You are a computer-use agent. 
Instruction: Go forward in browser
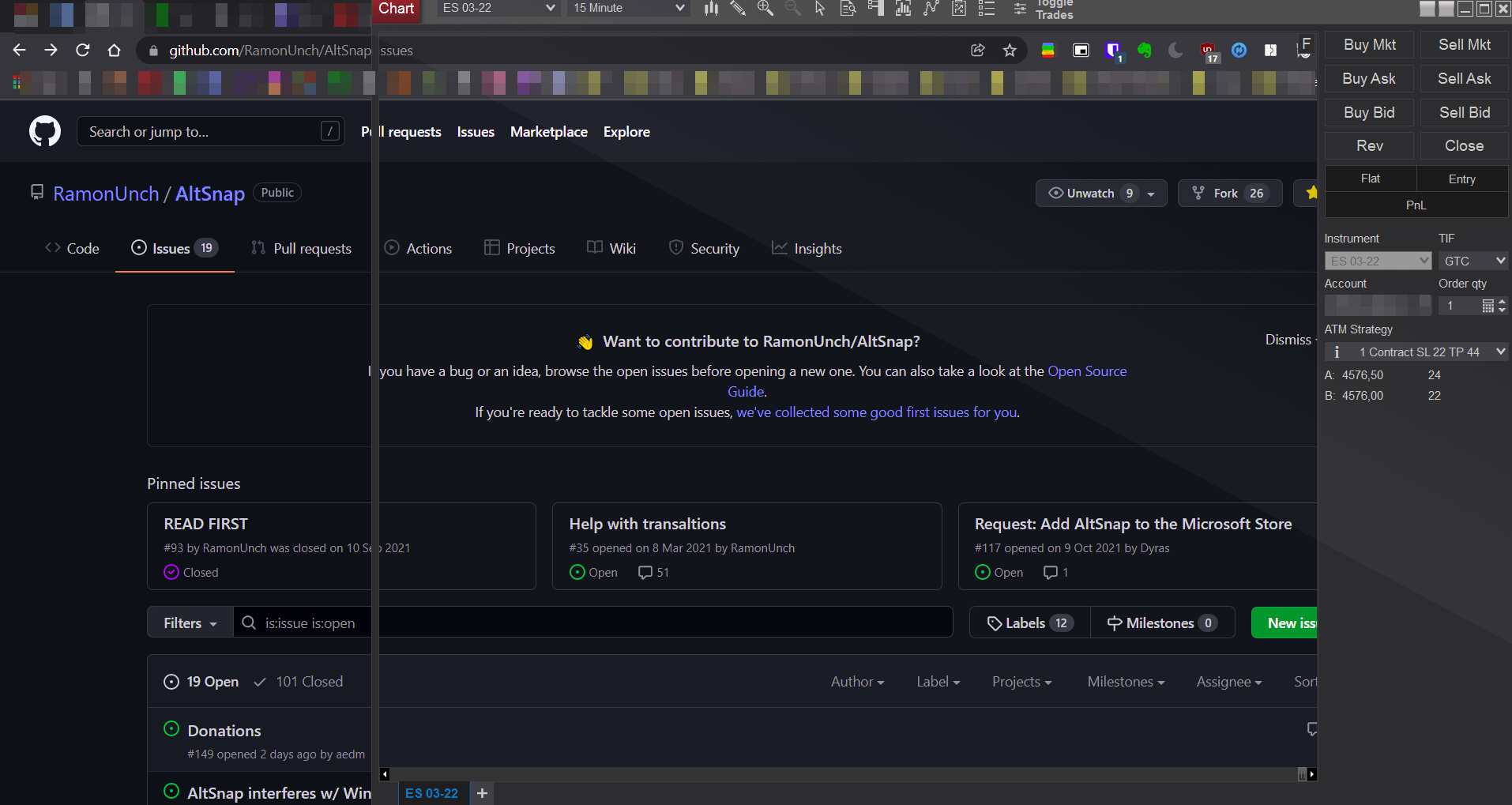coord(51,50)
